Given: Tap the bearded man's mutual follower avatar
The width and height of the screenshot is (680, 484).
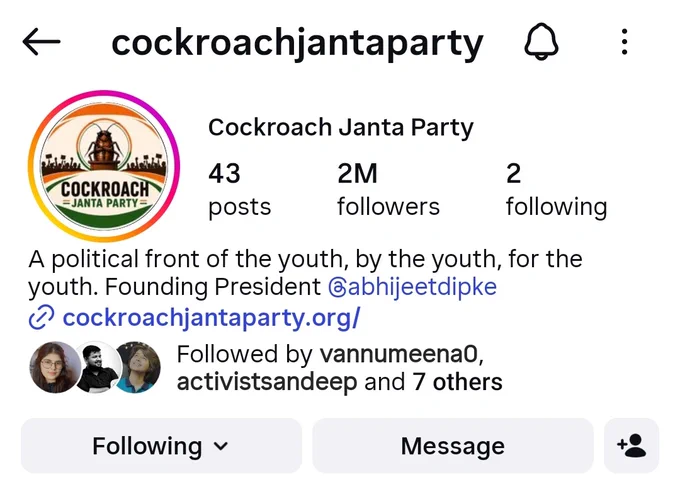Looking at the screenshot, I should coord(98,367).
